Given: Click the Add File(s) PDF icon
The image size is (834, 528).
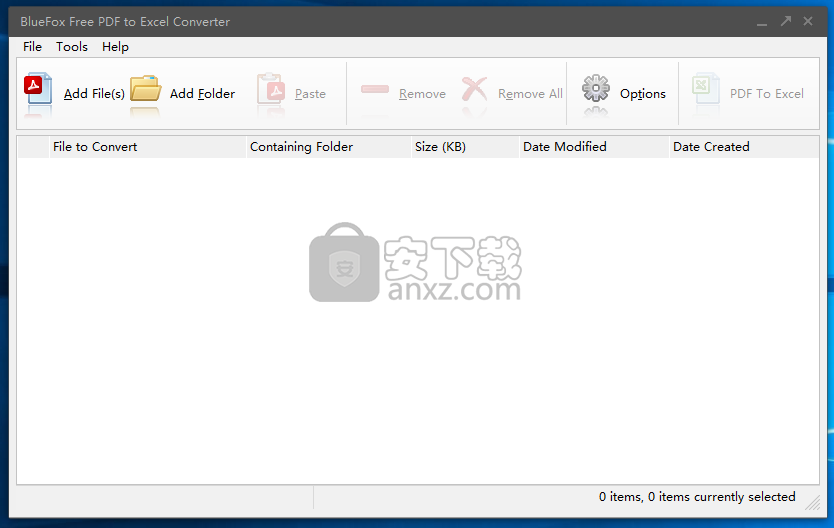Looking at the screenshot, I should pyautogui.click(x=38, y=88).
